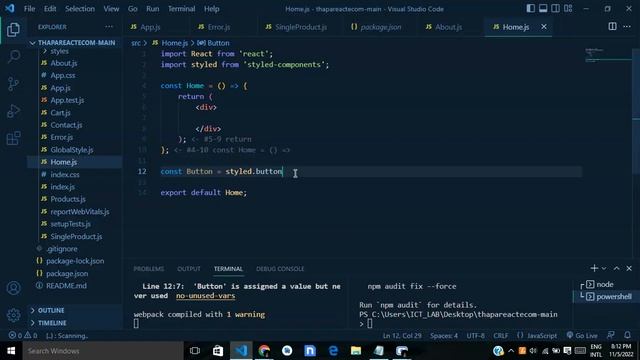Switch to About.js editor tab
Screen dimensions: 640x360
tap(448, 27)
